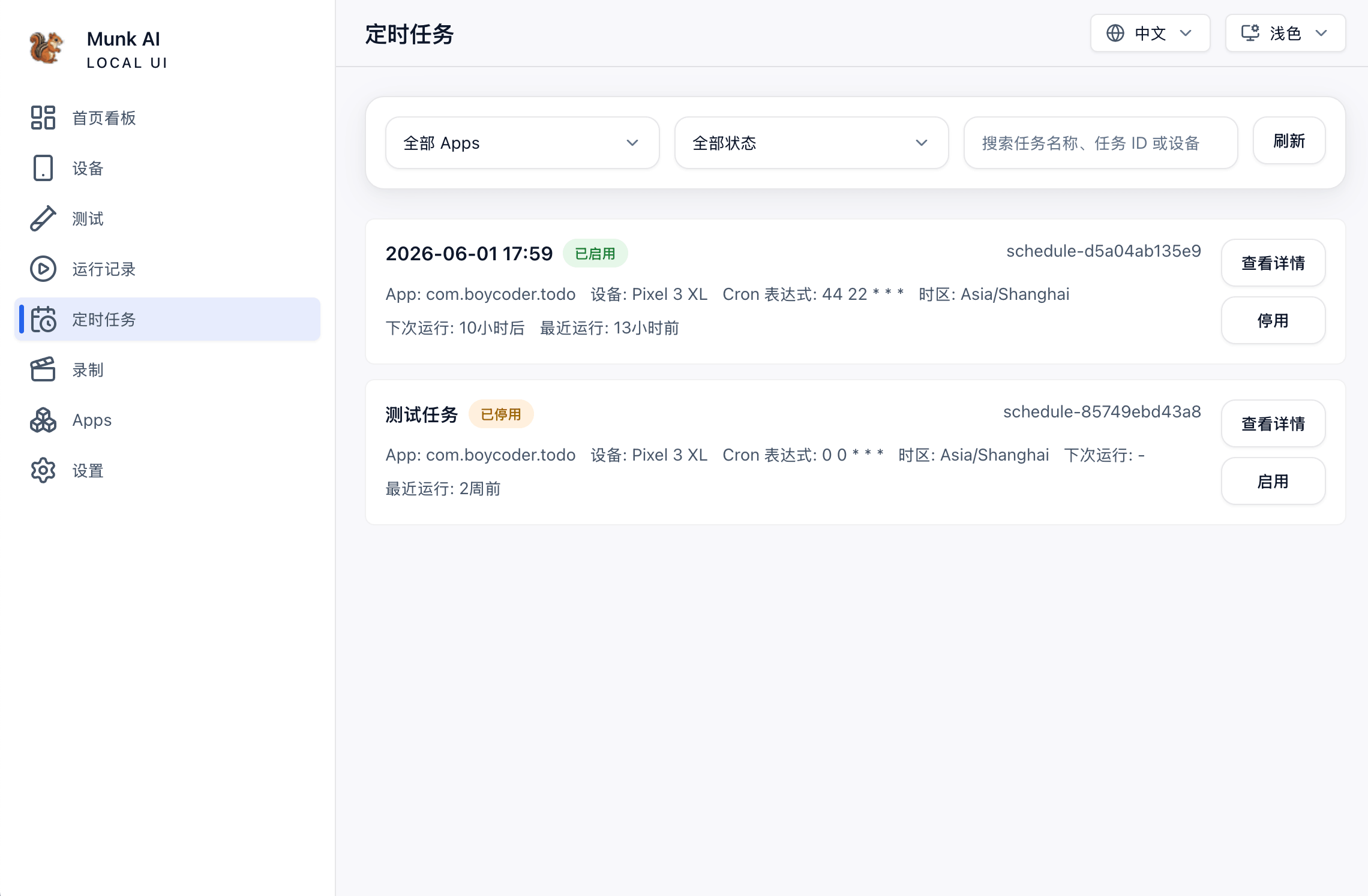Open the 中文 language dropdown
The image size is (1368, 896).
(1150, 33)
